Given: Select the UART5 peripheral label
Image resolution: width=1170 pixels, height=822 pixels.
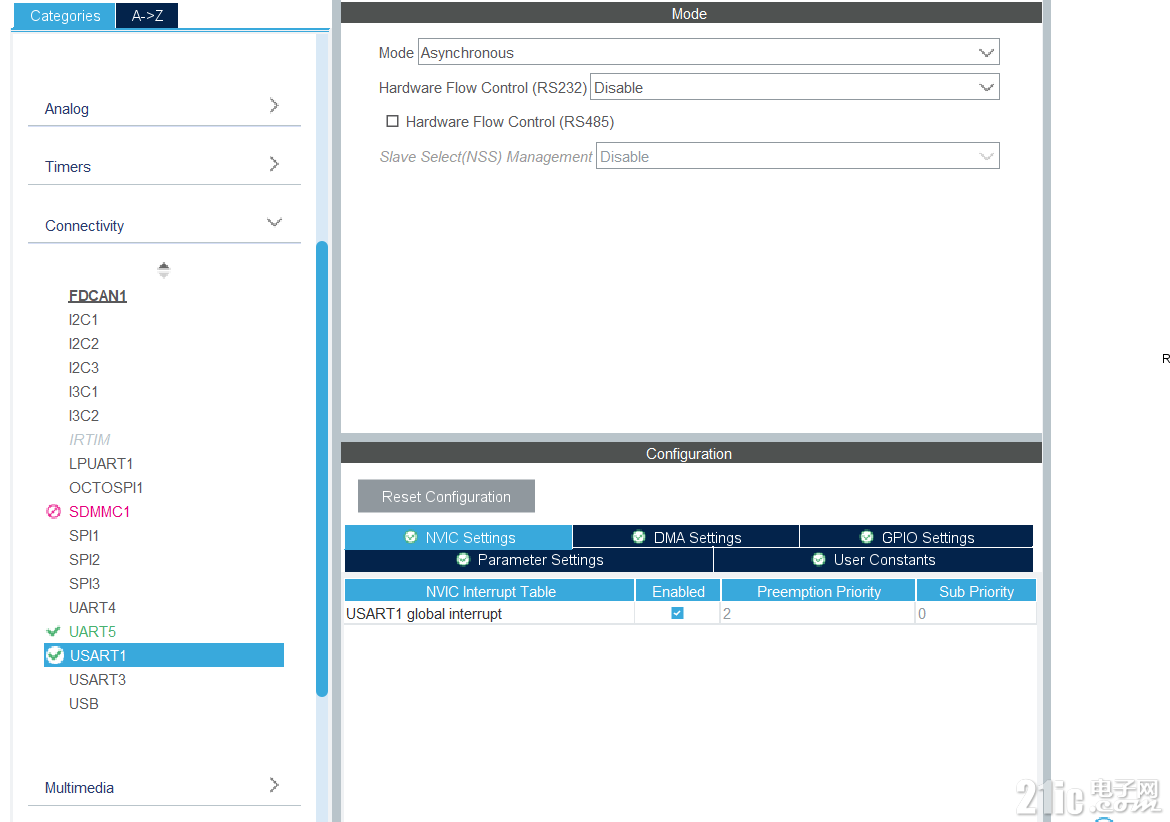Looking at the screenshot, I should (93, 632).
